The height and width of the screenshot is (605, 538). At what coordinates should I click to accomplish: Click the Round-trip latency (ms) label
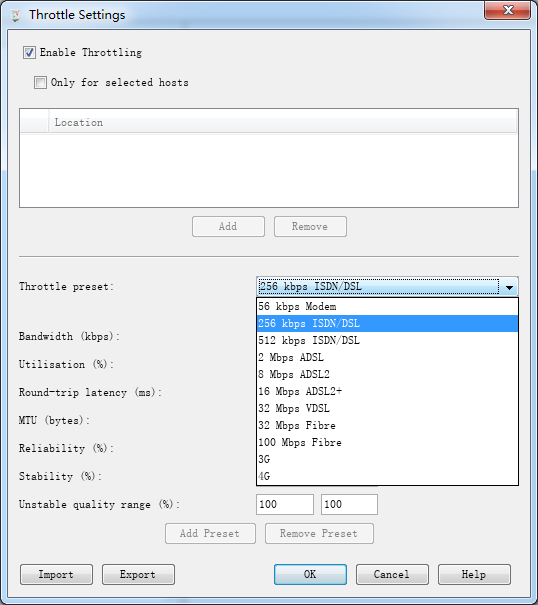coord(90,392)
